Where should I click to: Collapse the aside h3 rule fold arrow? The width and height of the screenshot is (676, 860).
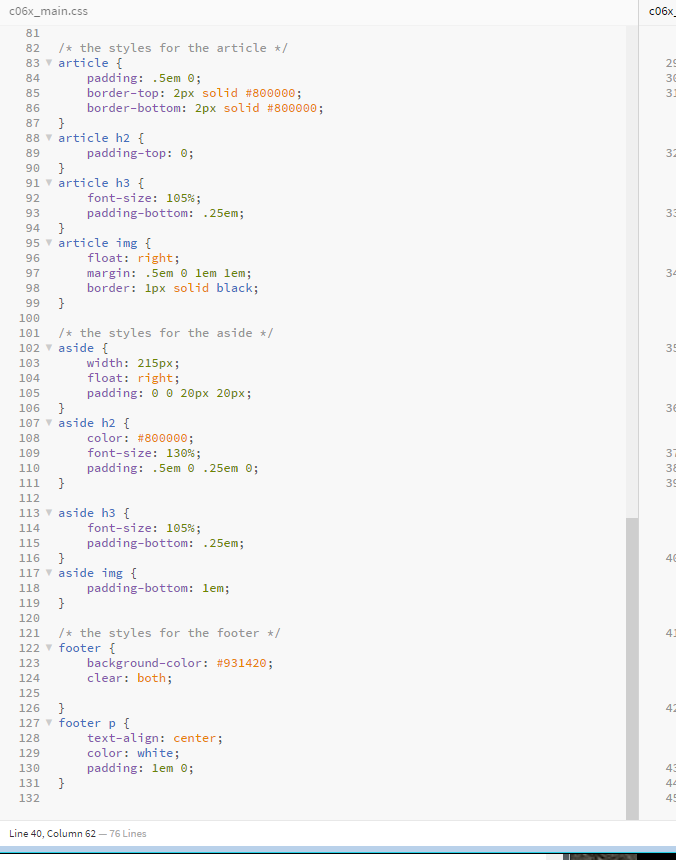(49, 513)
